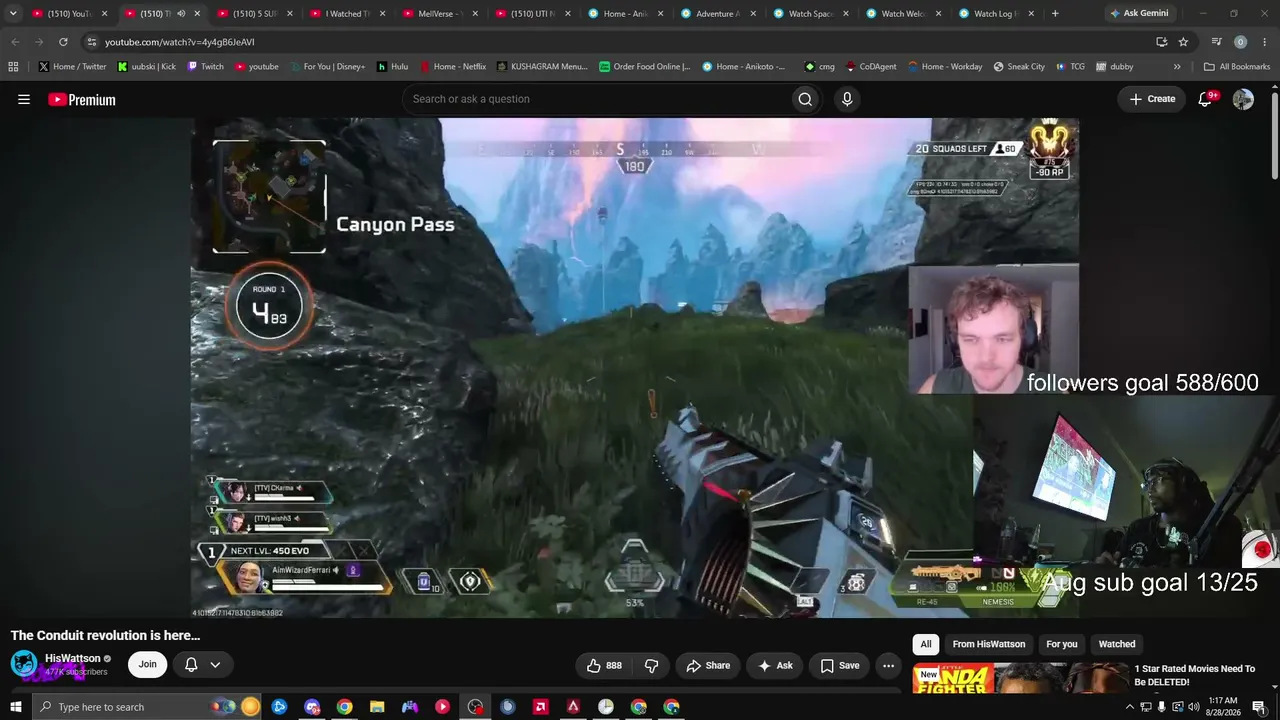Open Home - Netflix bookmark
1280x720 pixels.
point(453,67)
